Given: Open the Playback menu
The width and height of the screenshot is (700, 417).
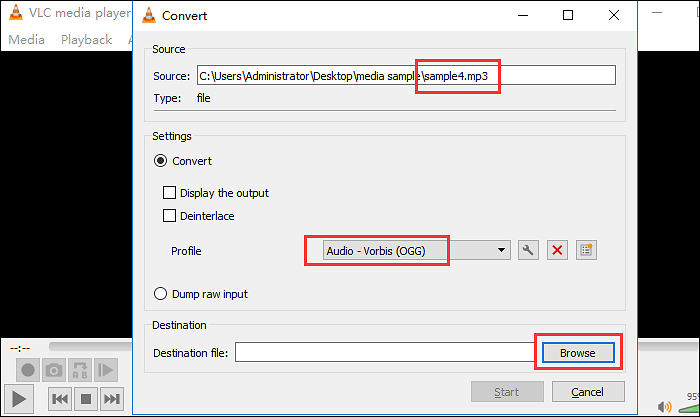Looking at the screenshot, I should (x=86, y=40).
